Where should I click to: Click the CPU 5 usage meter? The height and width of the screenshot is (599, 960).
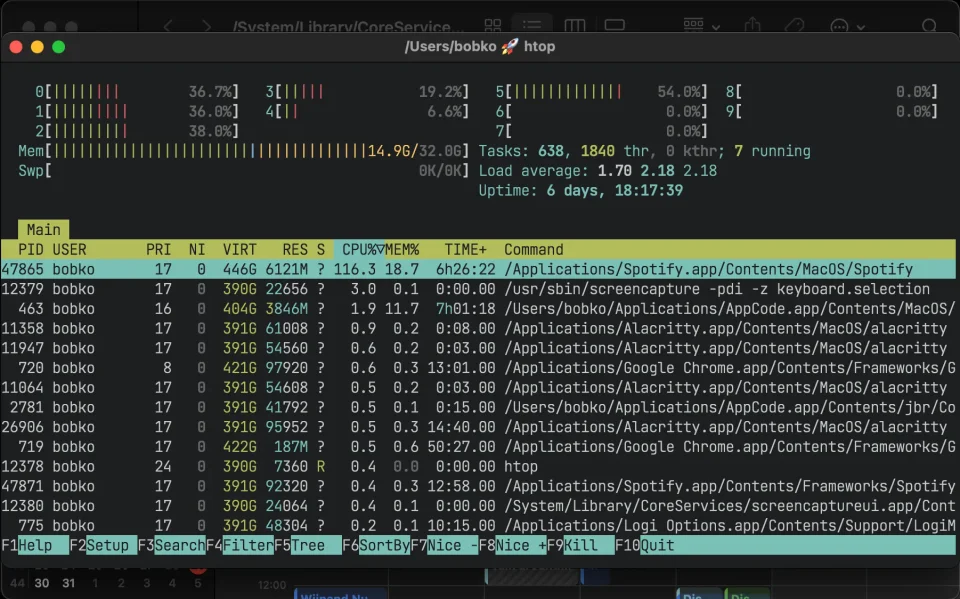pos(601,92)
